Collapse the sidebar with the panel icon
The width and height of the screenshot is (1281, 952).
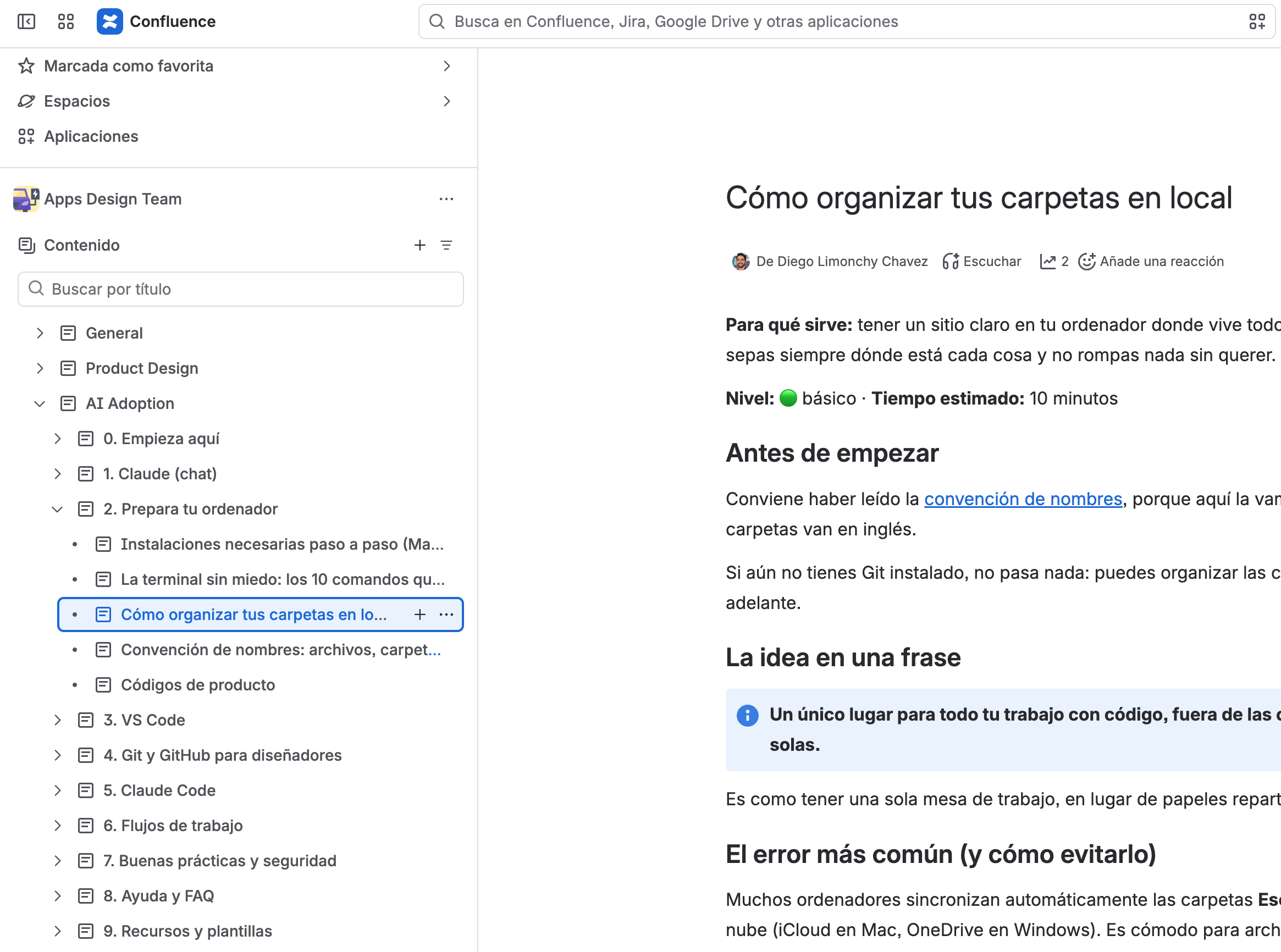[x=26, y=21]
